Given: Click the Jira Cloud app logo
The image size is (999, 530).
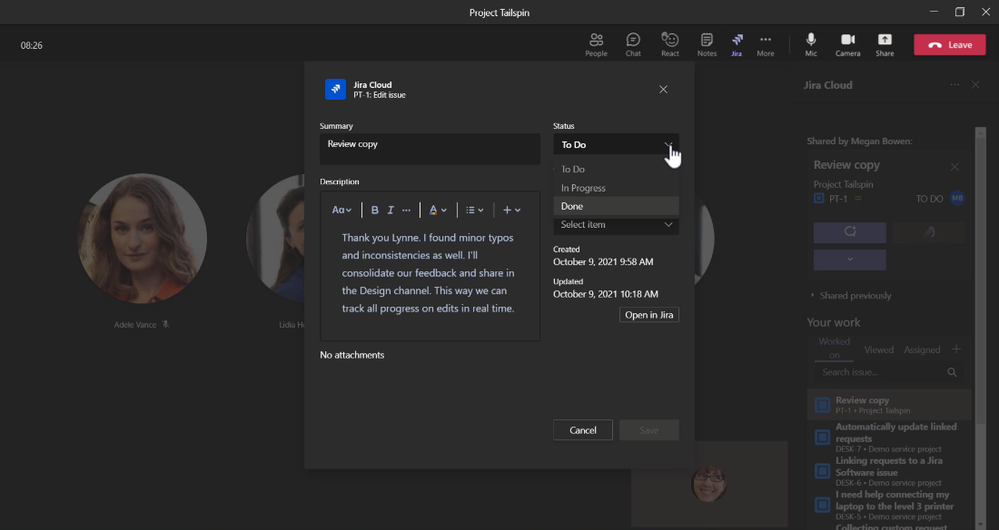Looking at the screenshot, I should 335,89.
